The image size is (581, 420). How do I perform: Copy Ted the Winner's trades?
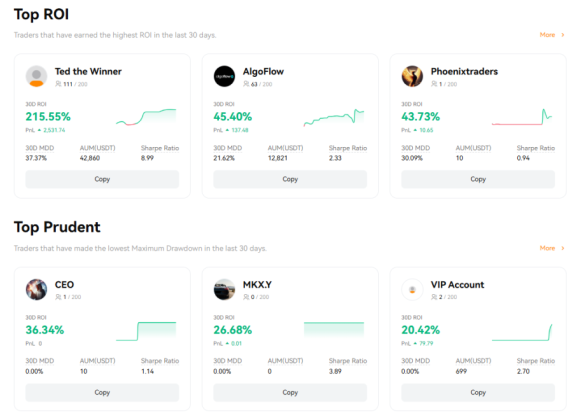[102, 179]
